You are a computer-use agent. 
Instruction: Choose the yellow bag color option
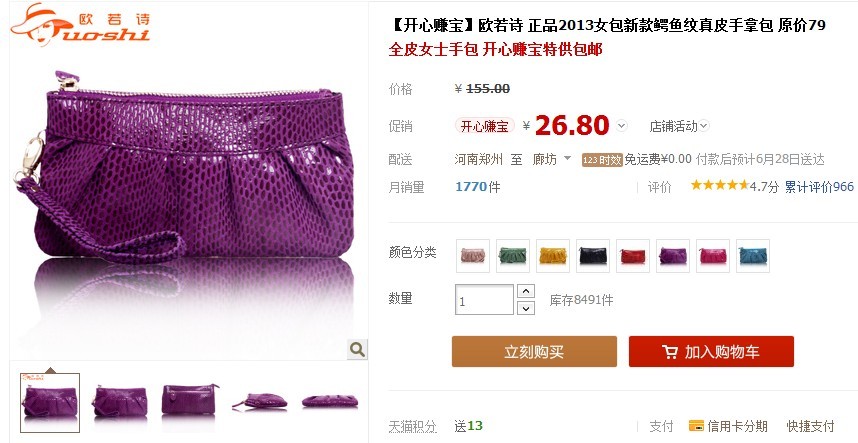[553, 256]
